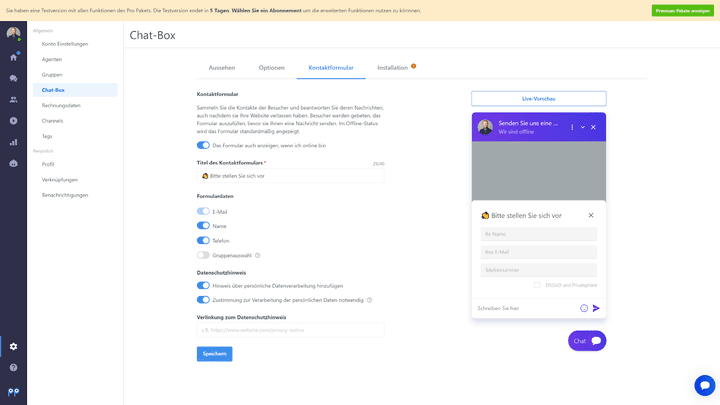Open the play icon in the sidebar
This screenshot has height=405, width=720.
click(13, 121)
